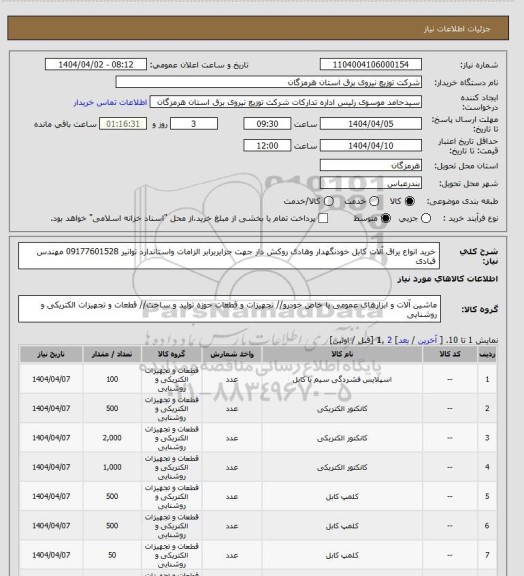Click the نام کالا column header
524x576 pixels.
tap(342, 354)
